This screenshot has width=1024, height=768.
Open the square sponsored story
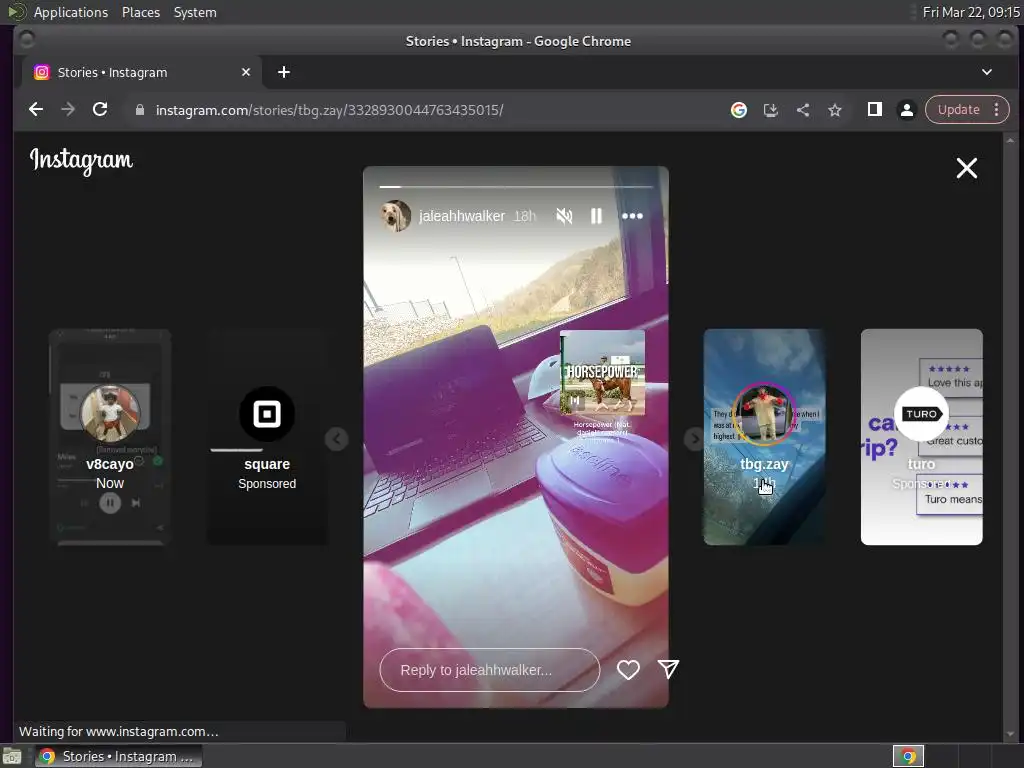coord(267,436)
